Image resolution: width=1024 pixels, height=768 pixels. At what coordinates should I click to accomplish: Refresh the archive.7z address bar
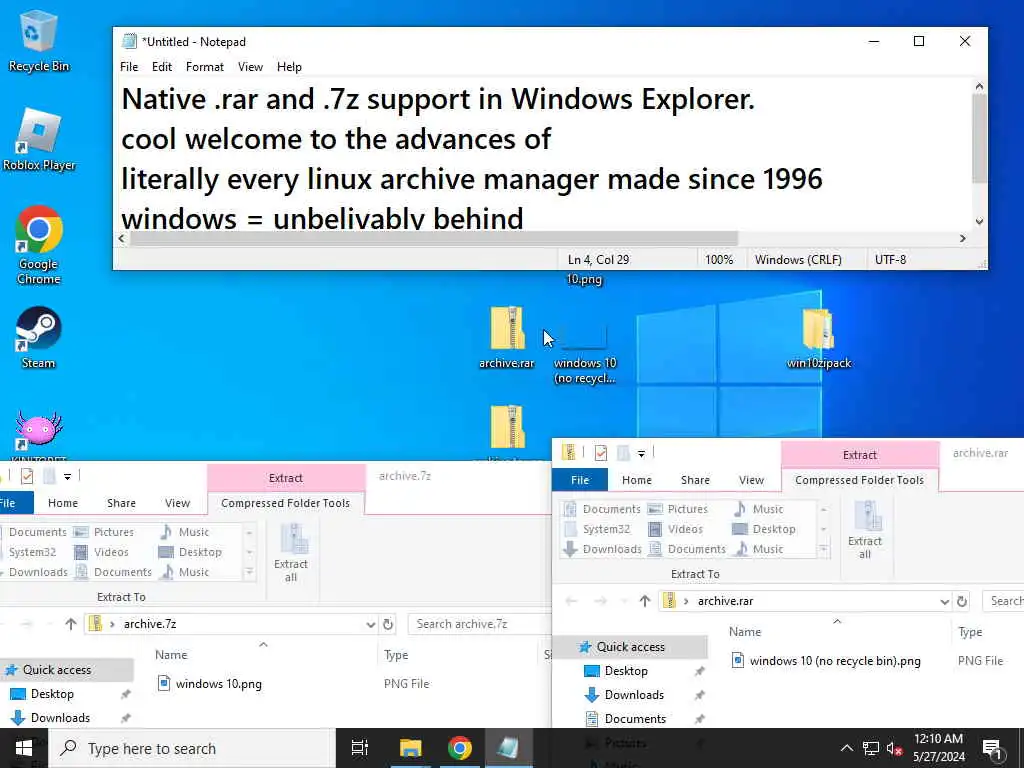pos(388,624)
